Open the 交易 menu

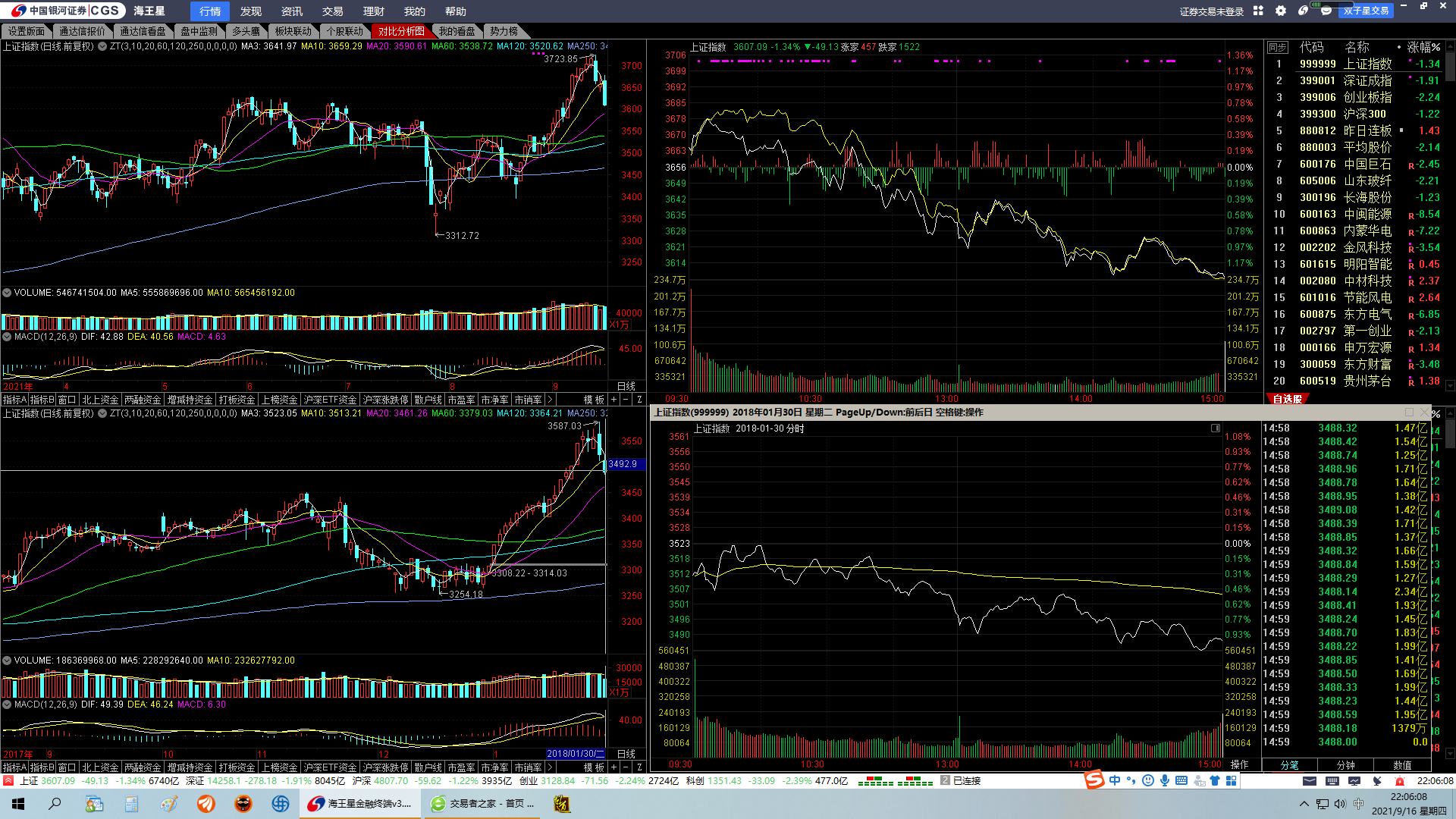coord(332,11)
